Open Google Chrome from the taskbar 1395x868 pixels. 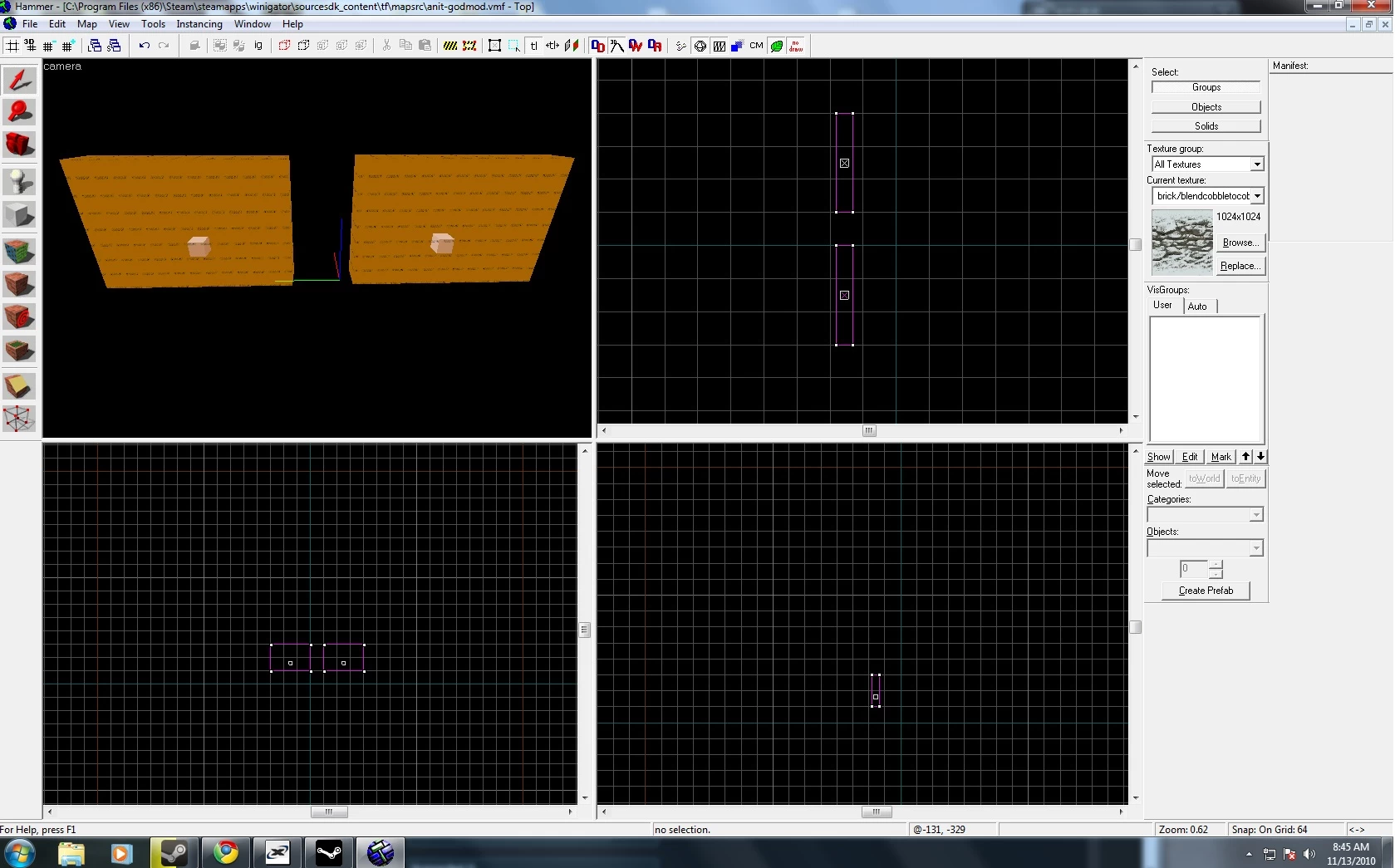225,853
